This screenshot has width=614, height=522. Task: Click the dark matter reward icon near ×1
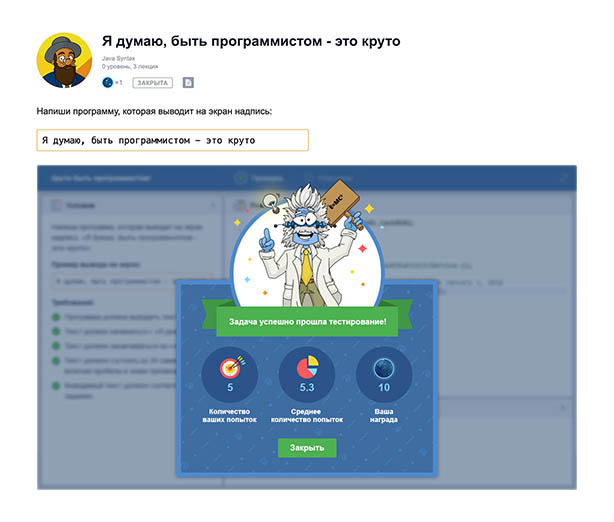click(107, 83)
